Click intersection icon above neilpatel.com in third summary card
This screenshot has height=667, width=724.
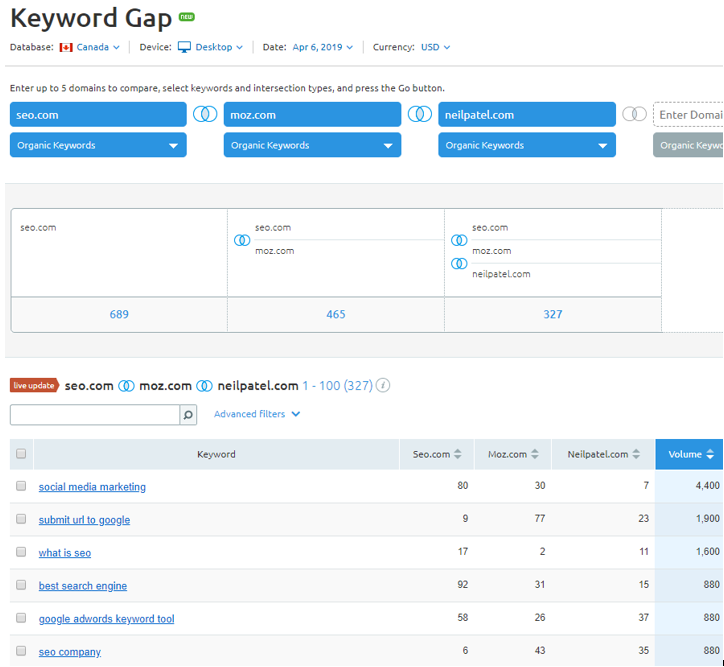[x=459, y=264]
